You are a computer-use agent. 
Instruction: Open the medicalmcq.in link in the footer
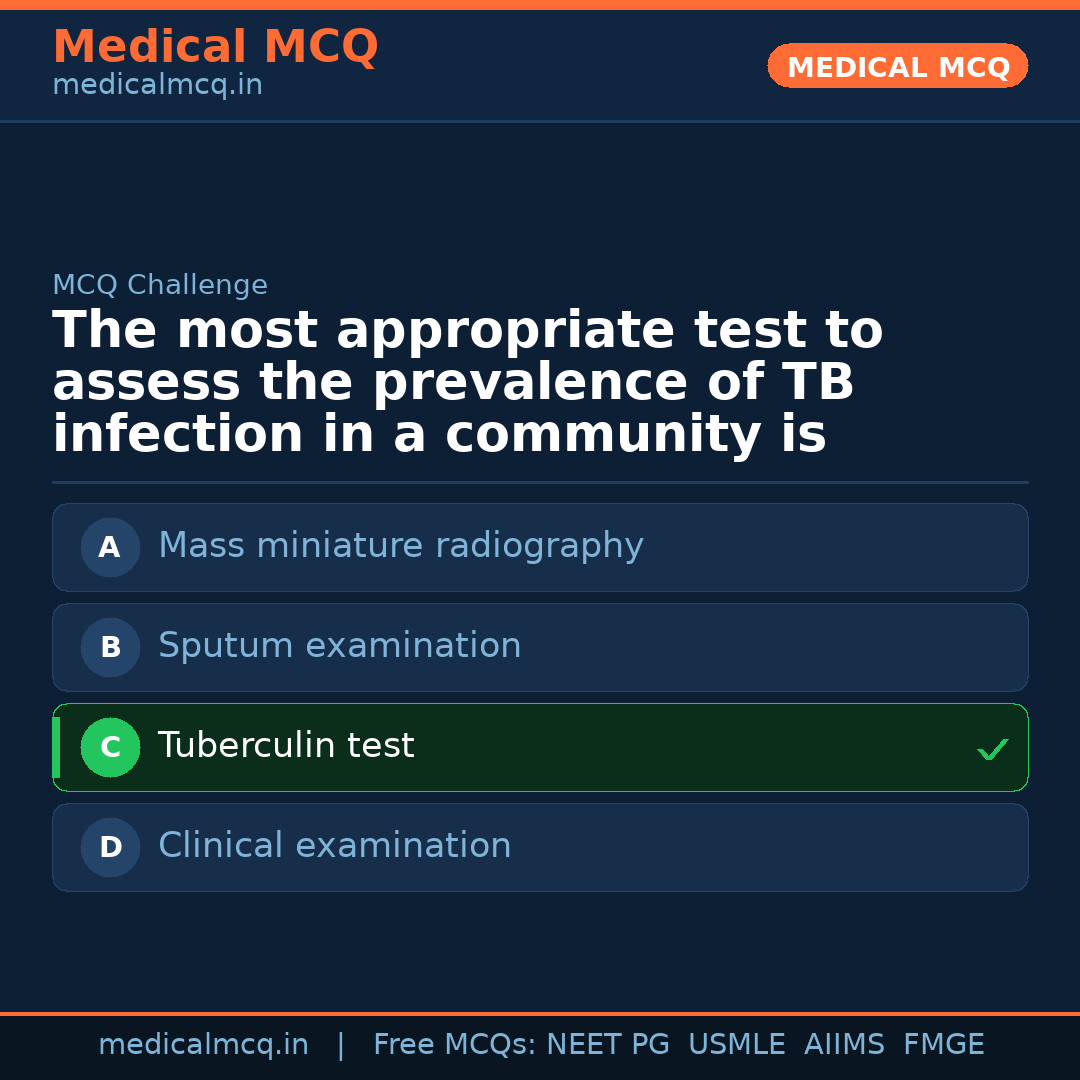point(203,1045)
